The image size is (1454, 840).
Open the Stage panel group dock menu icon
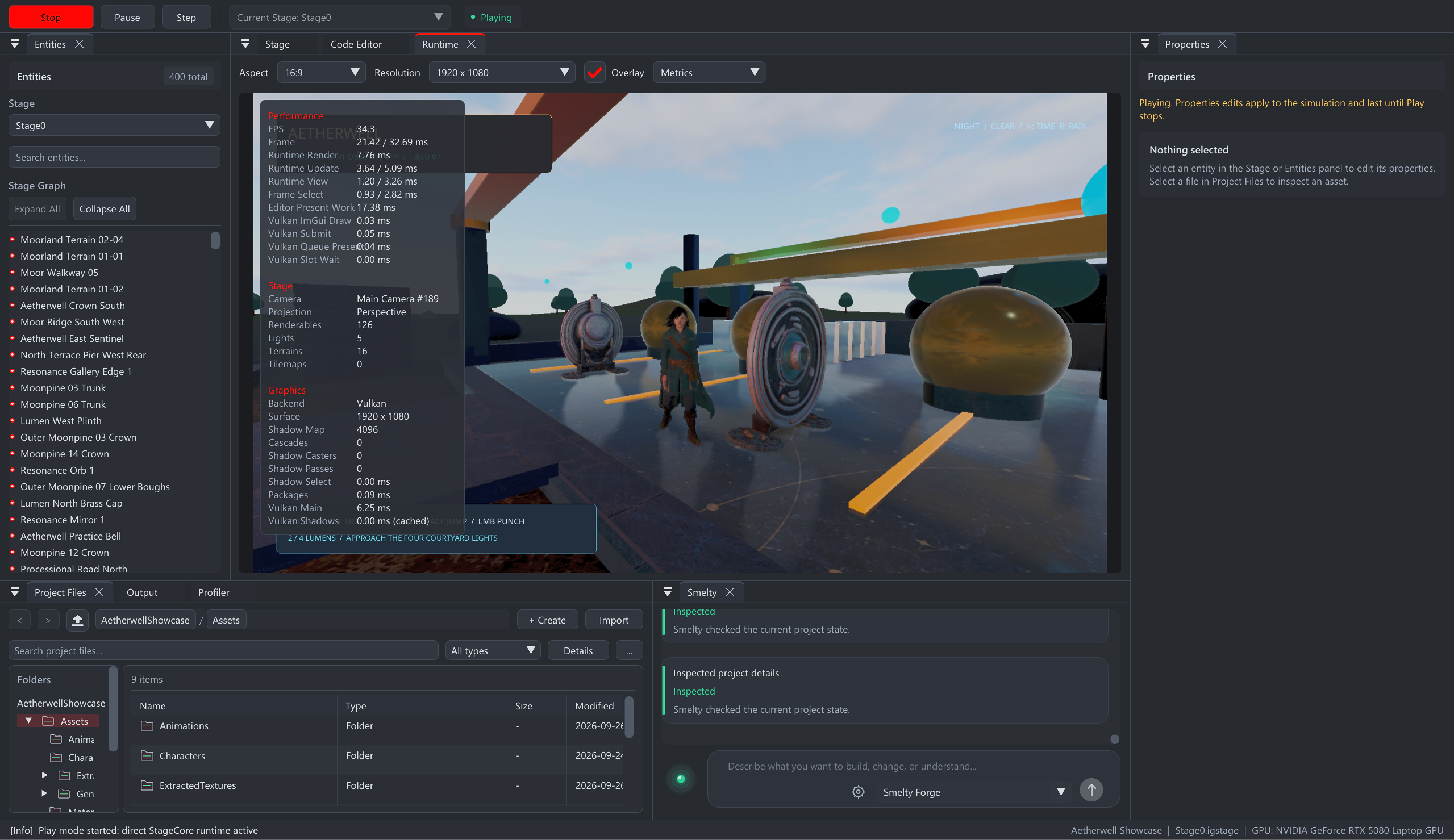click(x=245, y=44)
